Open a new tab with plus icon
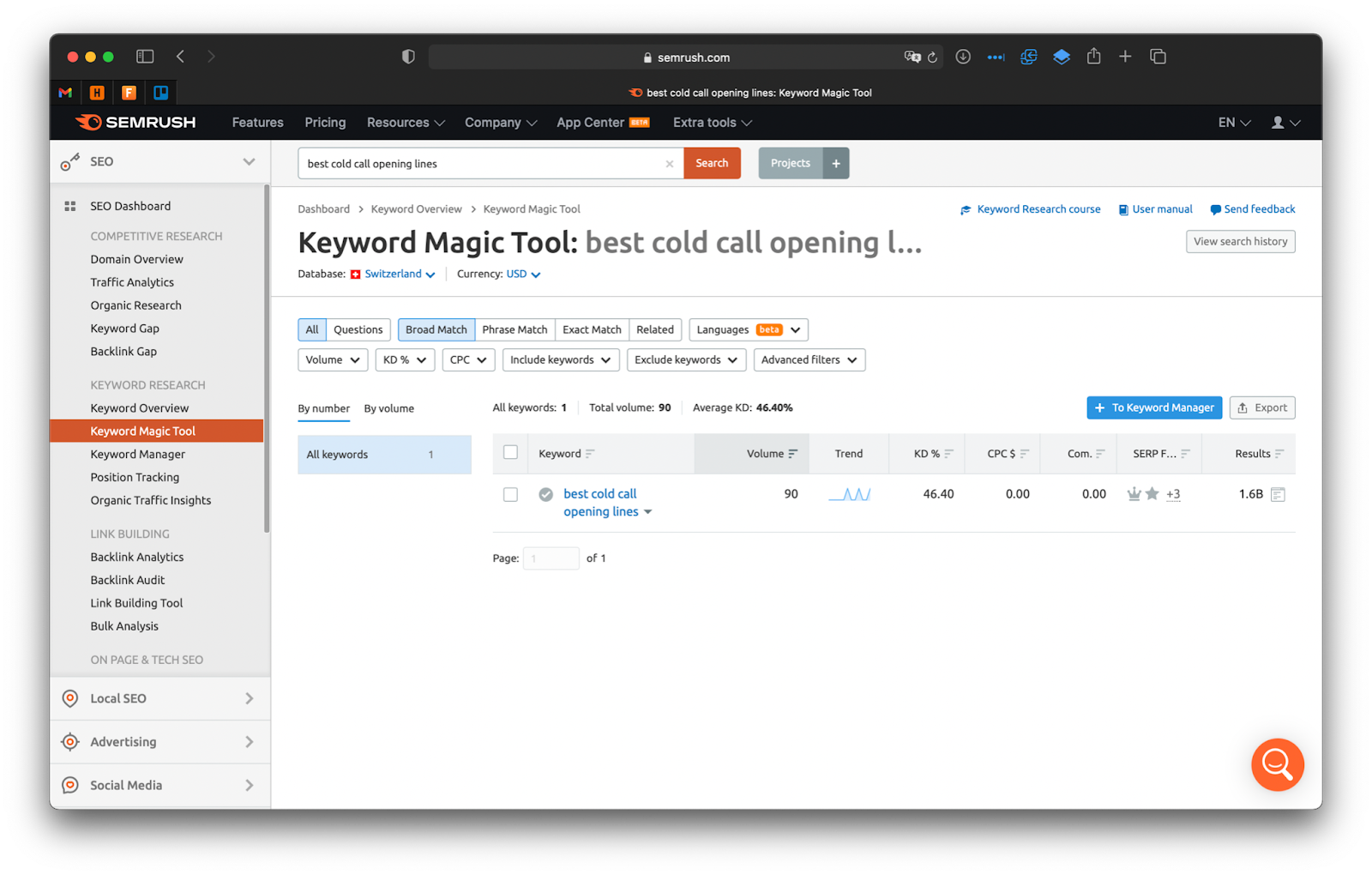This screenshot has width=1372, height=875. click(1125, 57)
